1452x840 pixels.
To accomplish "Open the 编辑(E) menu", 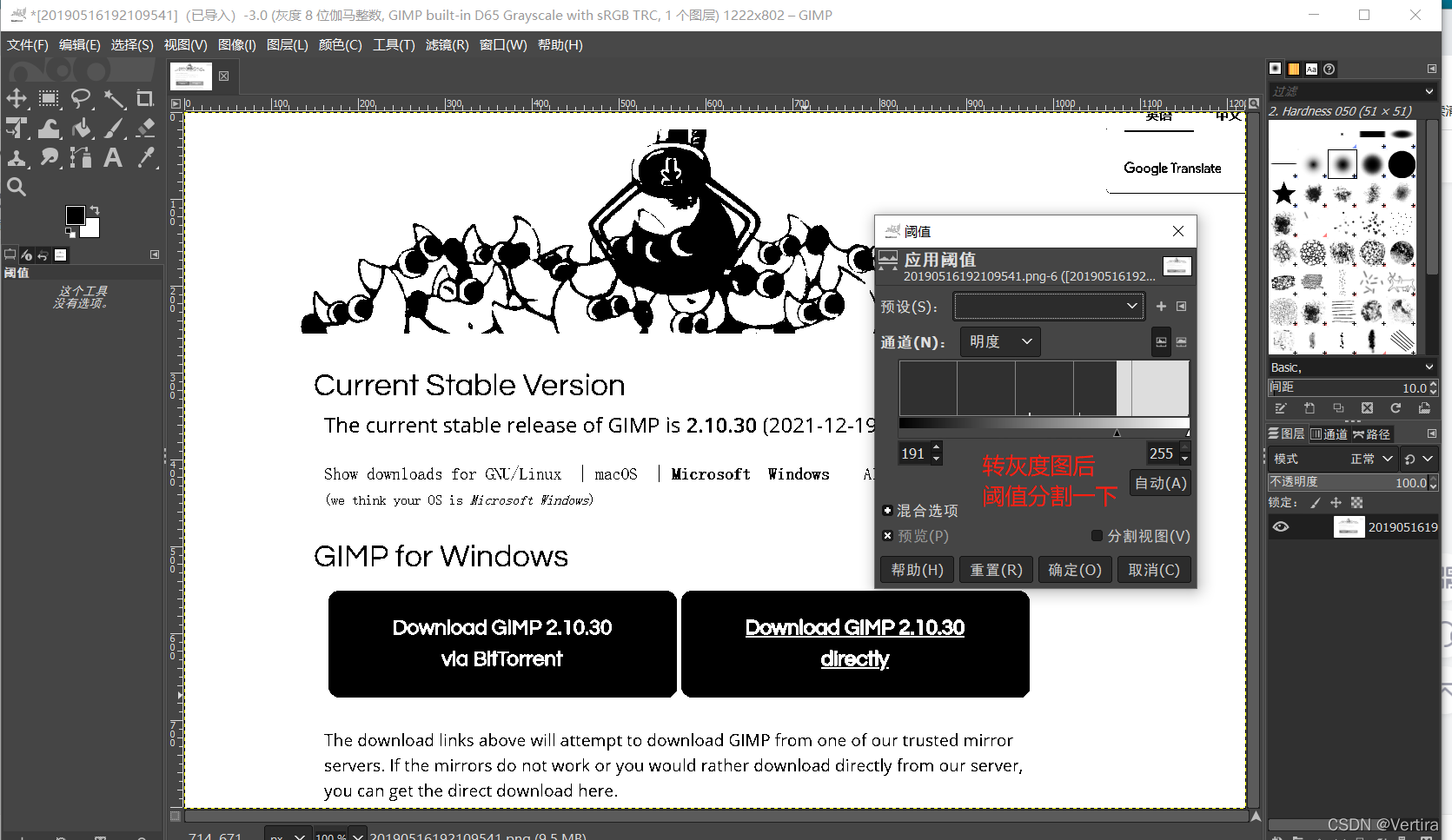I will [80, 45].
